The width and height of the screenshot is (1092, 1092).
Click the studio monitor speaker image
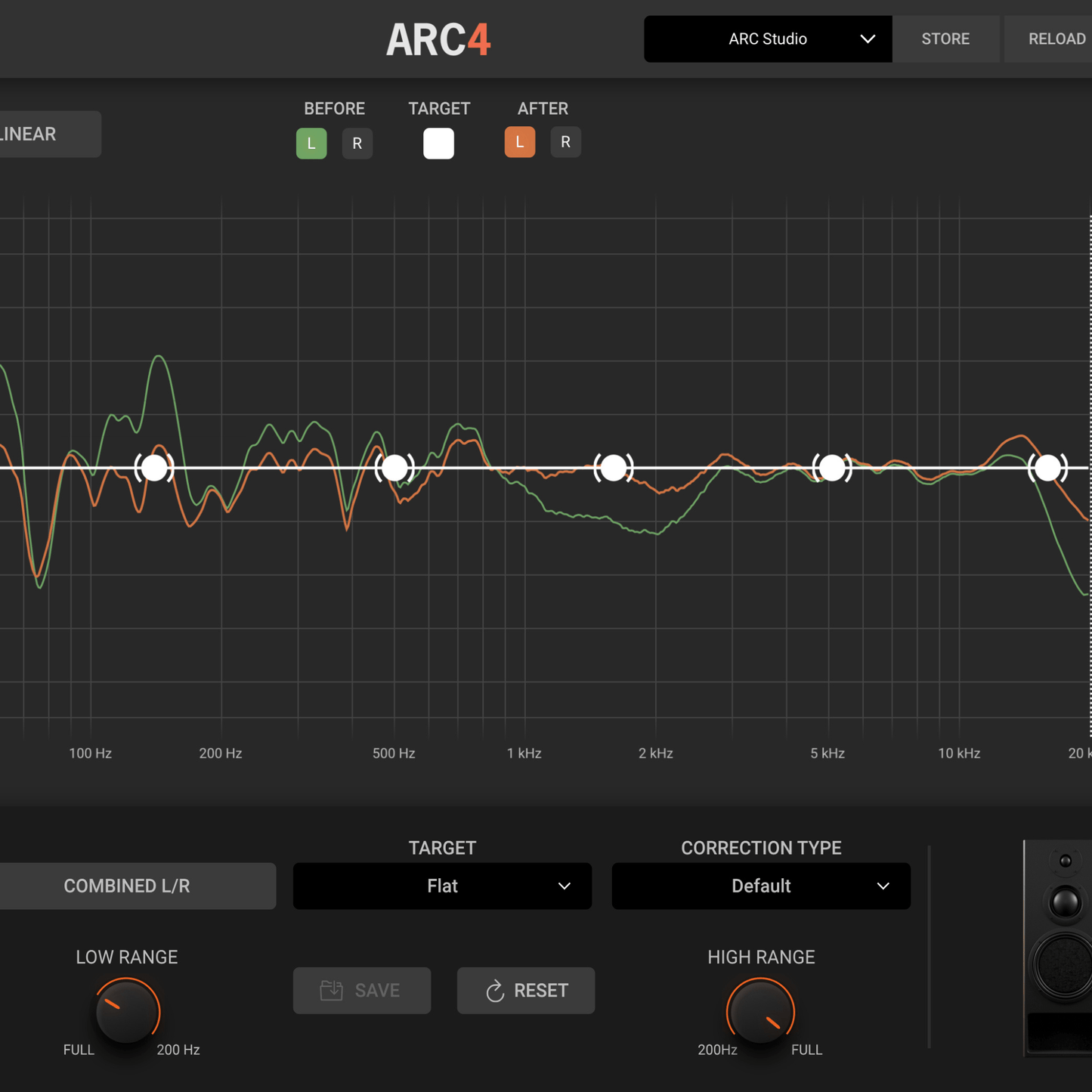pyautogui.click(x=1058, y=948)
